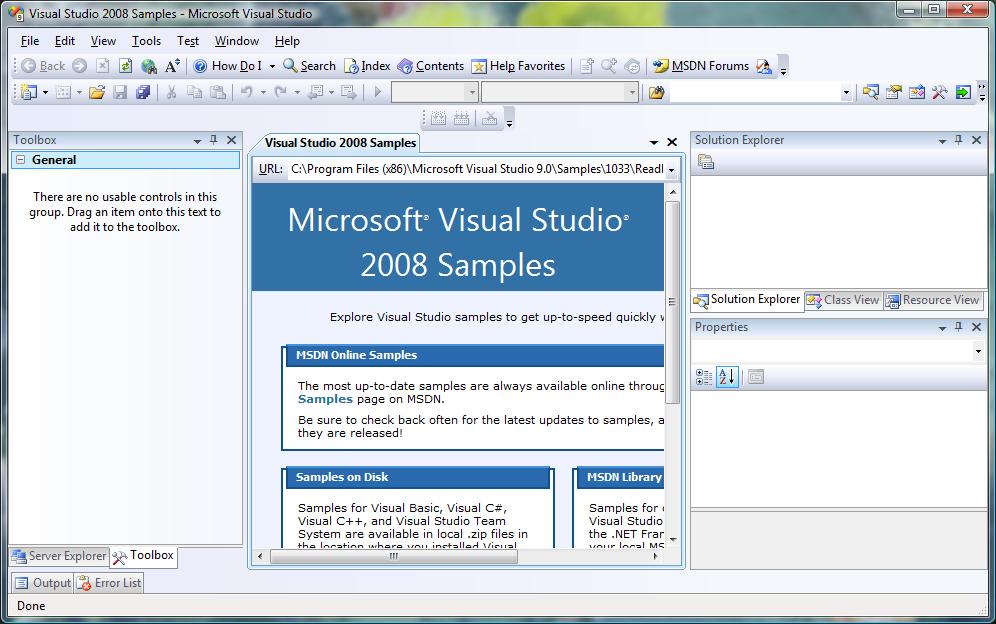Click the Undo arrow icon
The width and height of the screenshot is (996, 624).
point(246,93)
